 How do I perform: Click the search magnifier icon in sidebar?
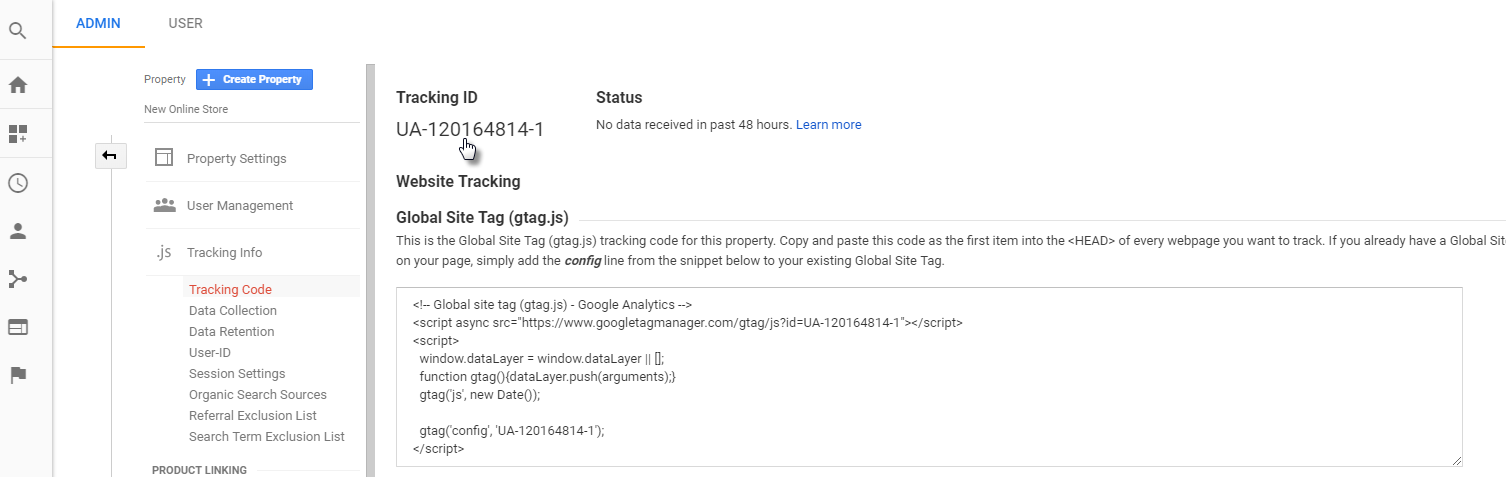coord(17,31)
